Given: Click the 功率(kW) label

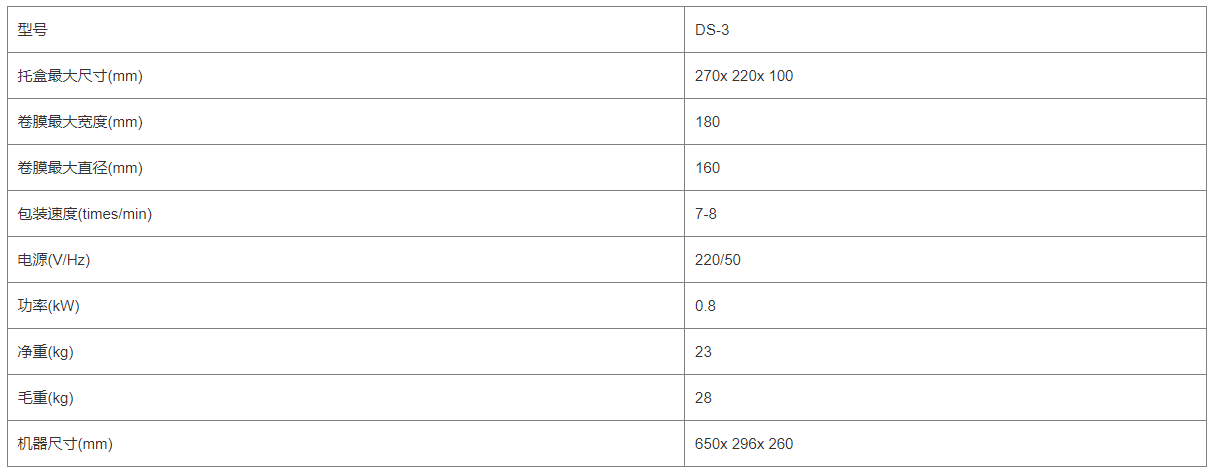Looking at the screenshot, I should [x=48, y=306].
